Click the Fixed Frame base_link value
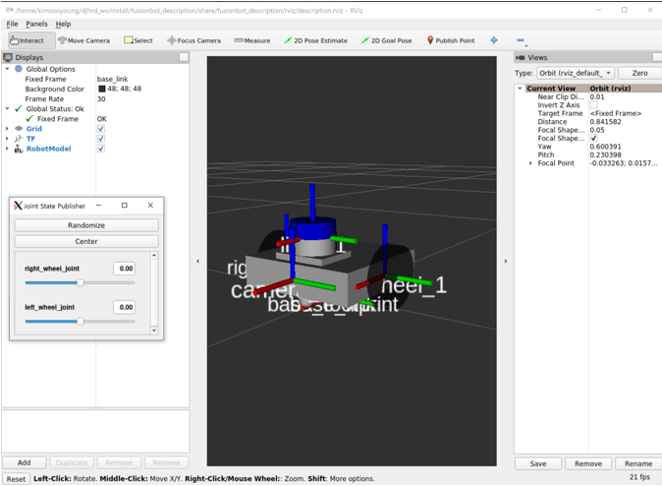Viewport: 662px width, 486px height. click(x=112, y=79)
